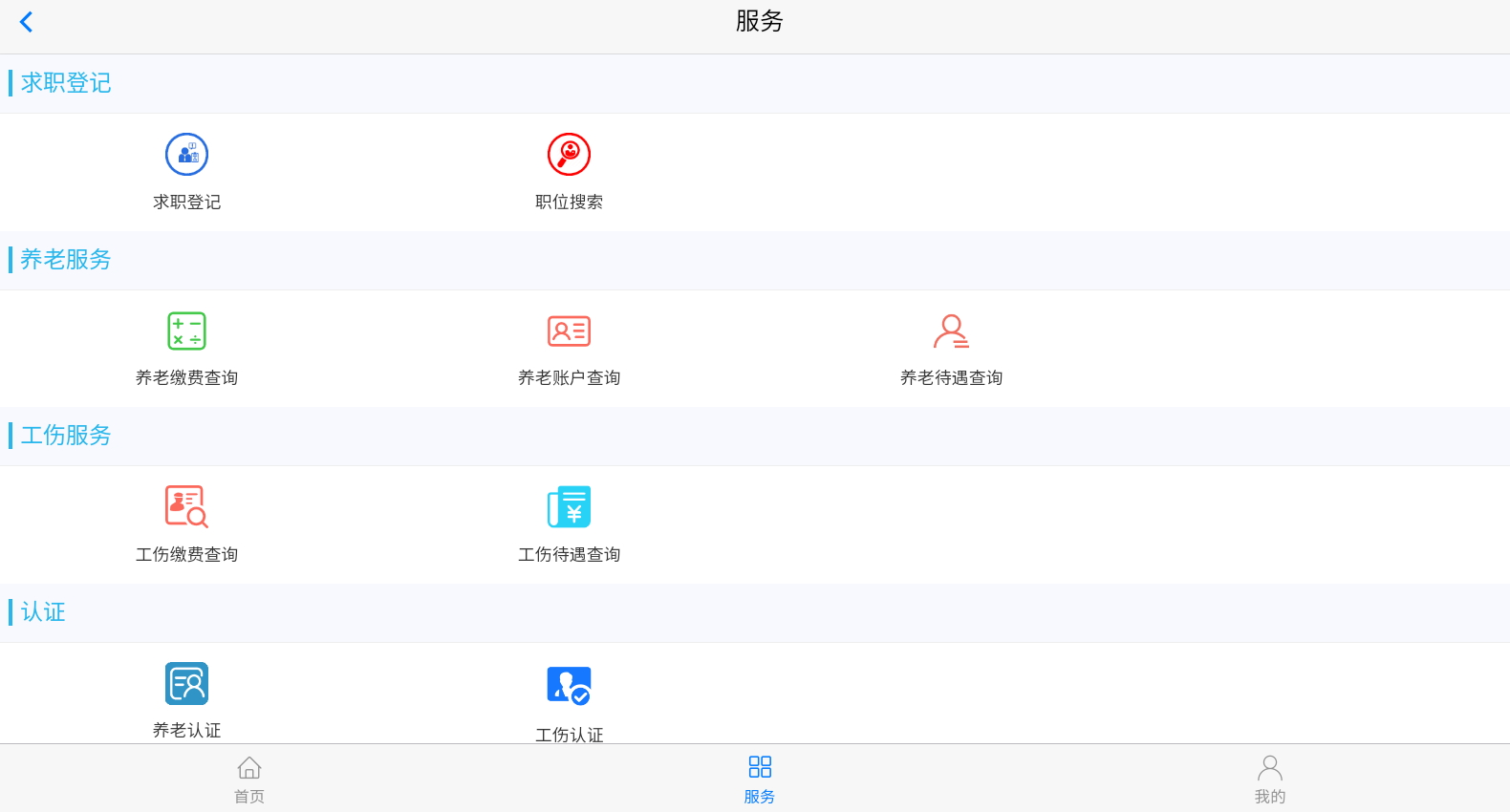
Task: Click the 服务 page title
Action: [760, 21]
